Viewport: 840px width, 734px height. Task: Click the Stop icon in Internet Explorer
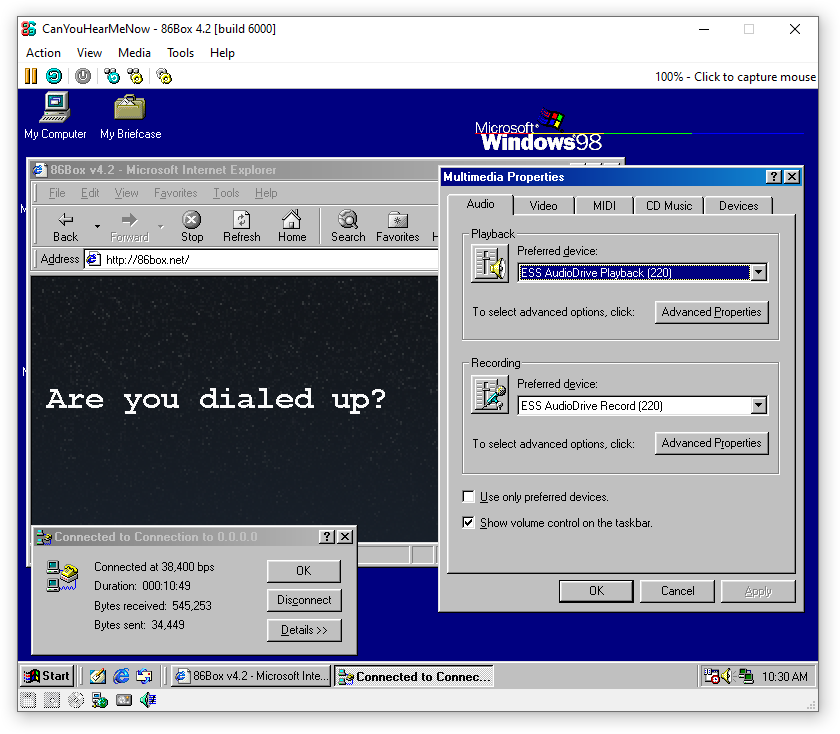pyautogui.click(x=192, y=226)
